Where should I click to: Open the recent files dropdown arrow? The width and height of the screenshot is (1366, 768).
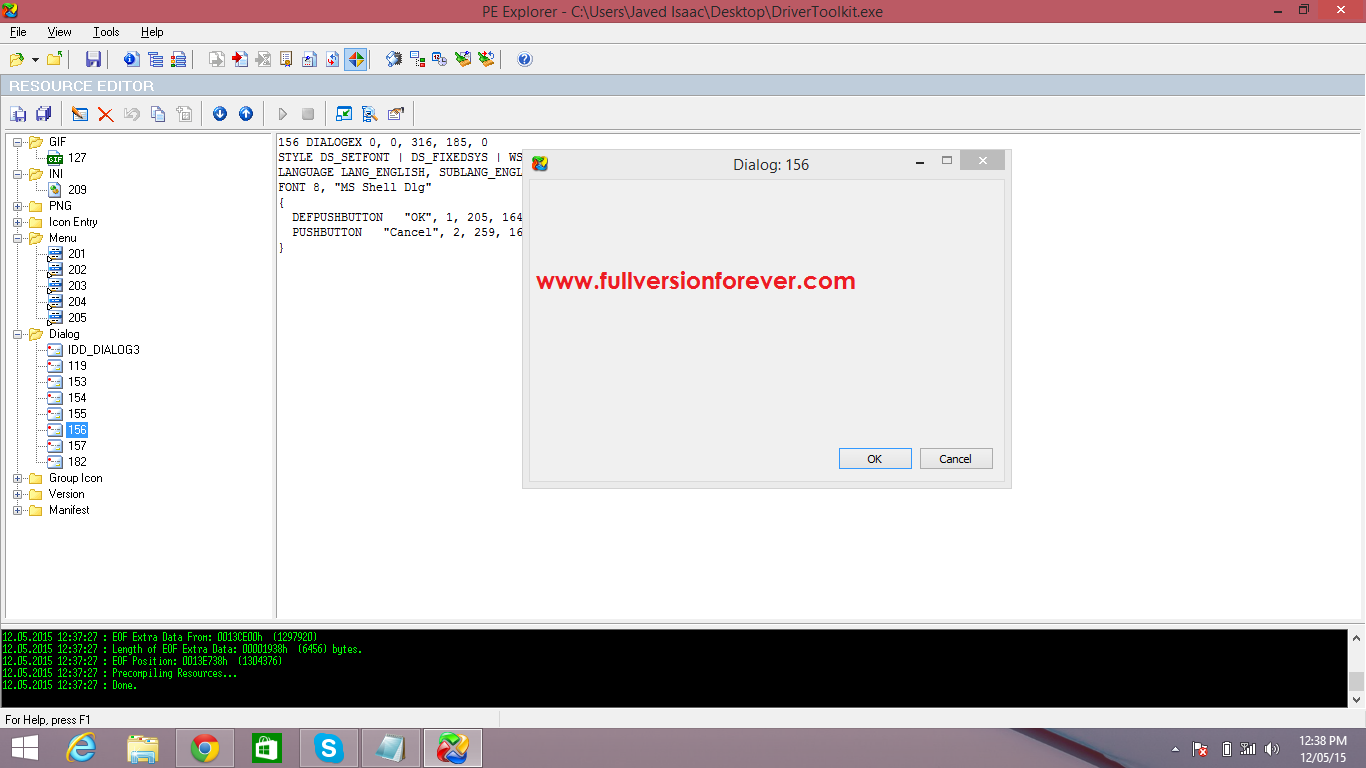(x=35, y=60)
